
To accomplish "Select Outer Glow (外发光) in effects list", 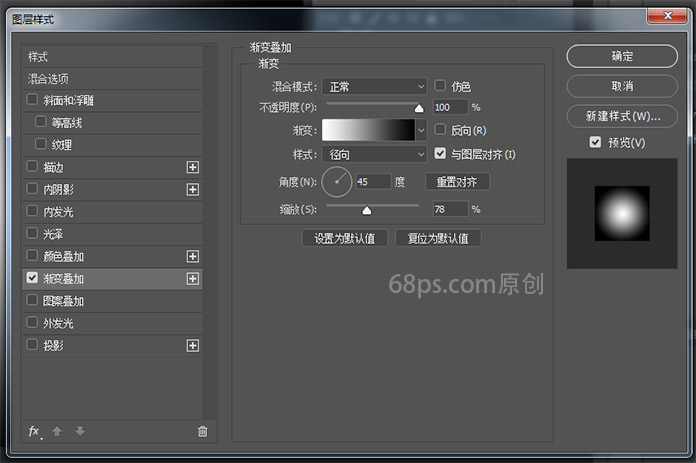I will (x=58, y=323).
